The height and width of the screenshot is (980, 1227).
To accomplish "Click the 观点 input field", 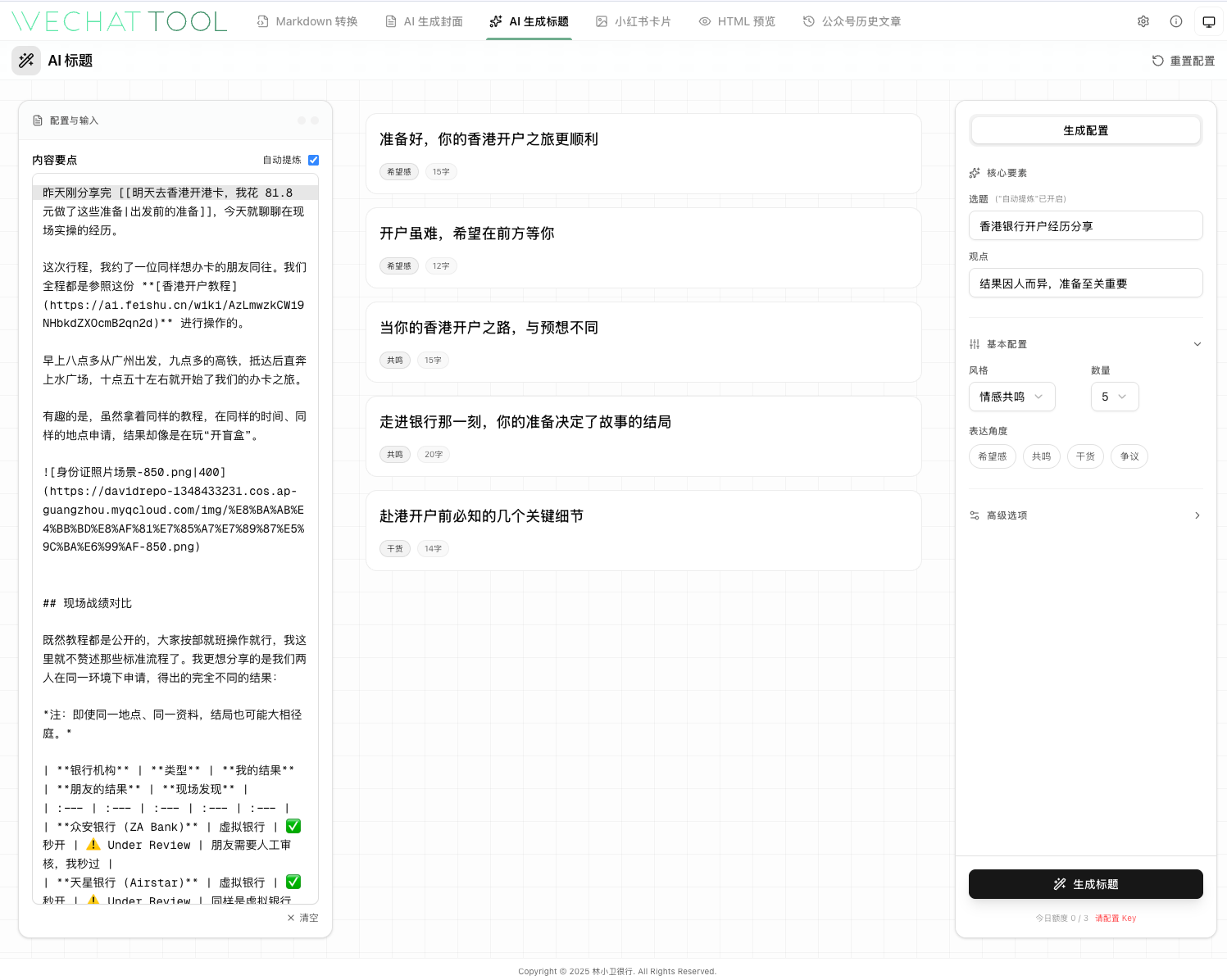I will coord(1085,284).
